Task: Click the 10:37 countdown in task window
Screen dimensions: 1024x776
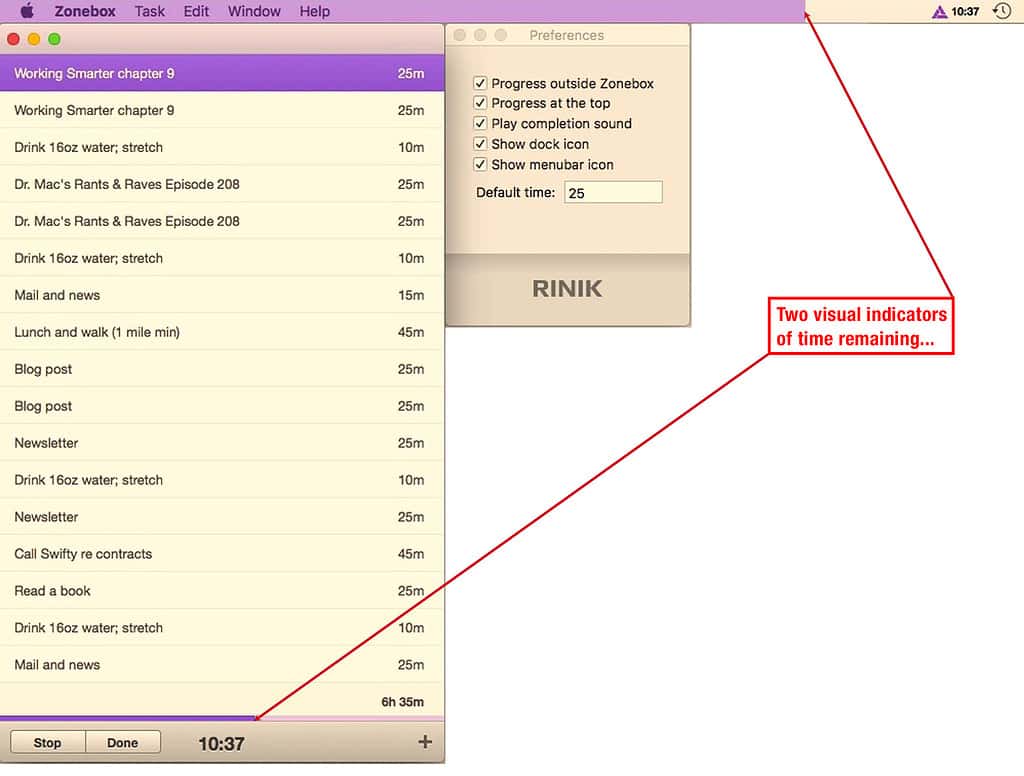Action: click(221, 743)
